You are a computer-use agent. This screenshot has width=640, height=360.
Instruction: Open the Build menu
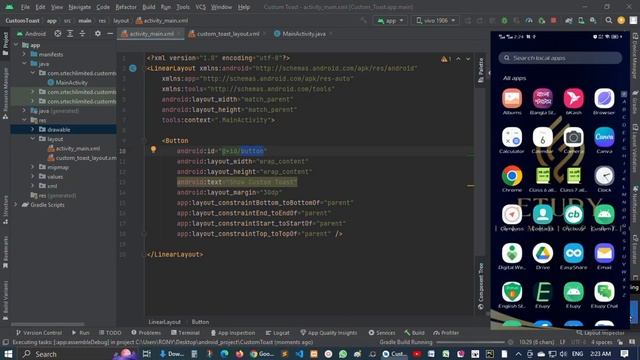149,7
